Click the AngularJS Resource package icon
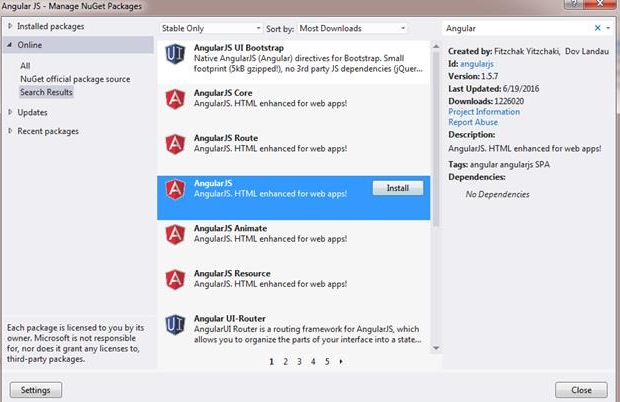The height and width of the screenshot is (402, 620). [x=175, y=279]
